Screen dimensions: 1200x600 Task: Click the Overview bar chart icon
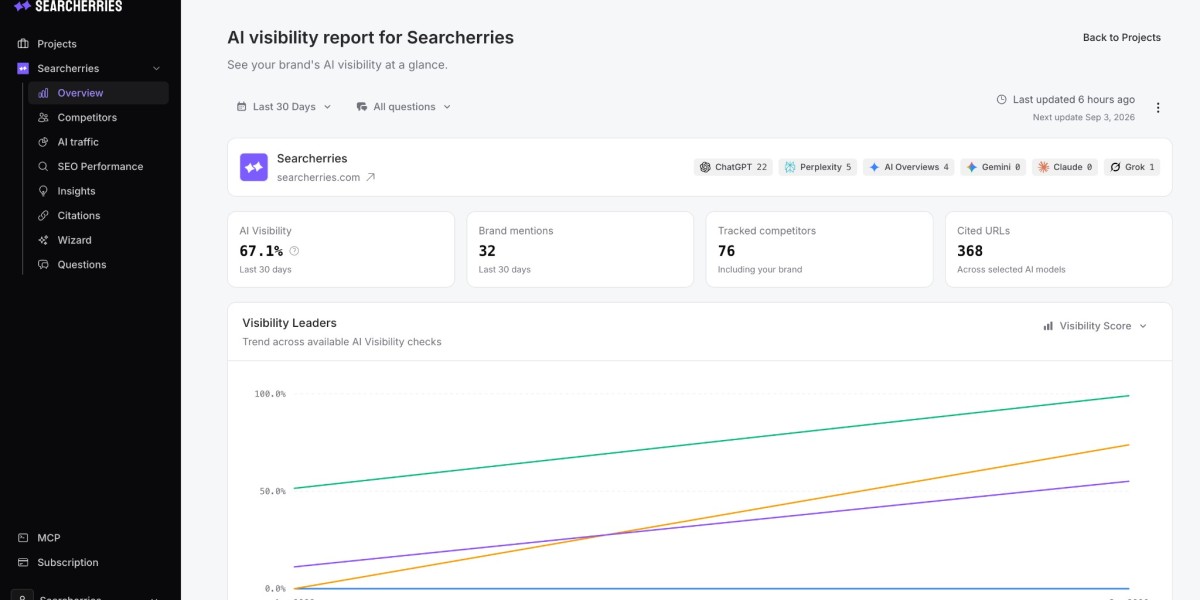(43, 93)
